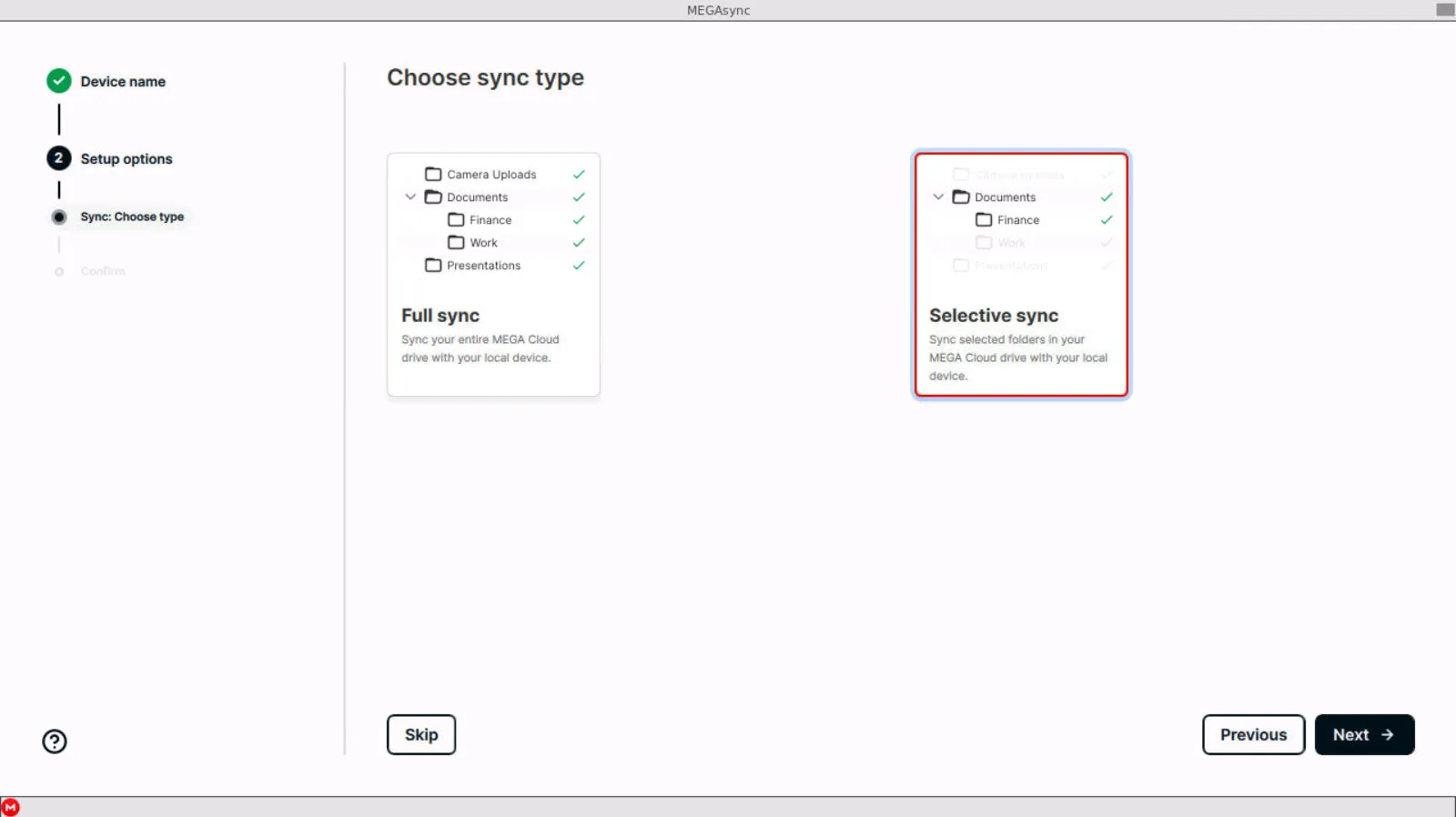Toggle Work checkmark in Full sync card
This screenshot has width=1456, height=817.
pyautogui.click(x=579, y=242)
